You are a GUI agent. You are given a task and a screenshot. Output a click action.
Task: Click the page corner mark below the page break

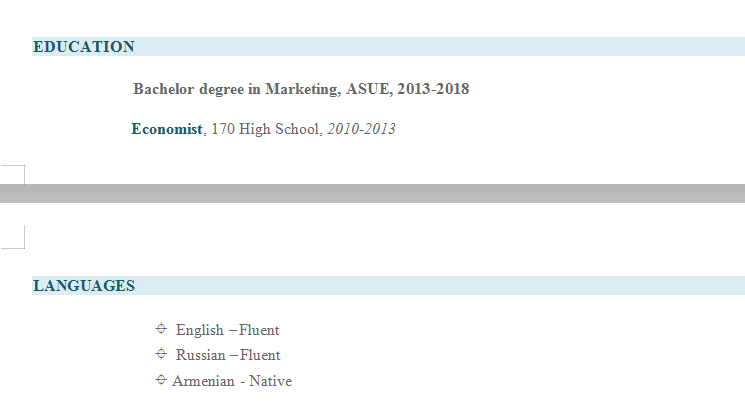click(x=14, y=236)
